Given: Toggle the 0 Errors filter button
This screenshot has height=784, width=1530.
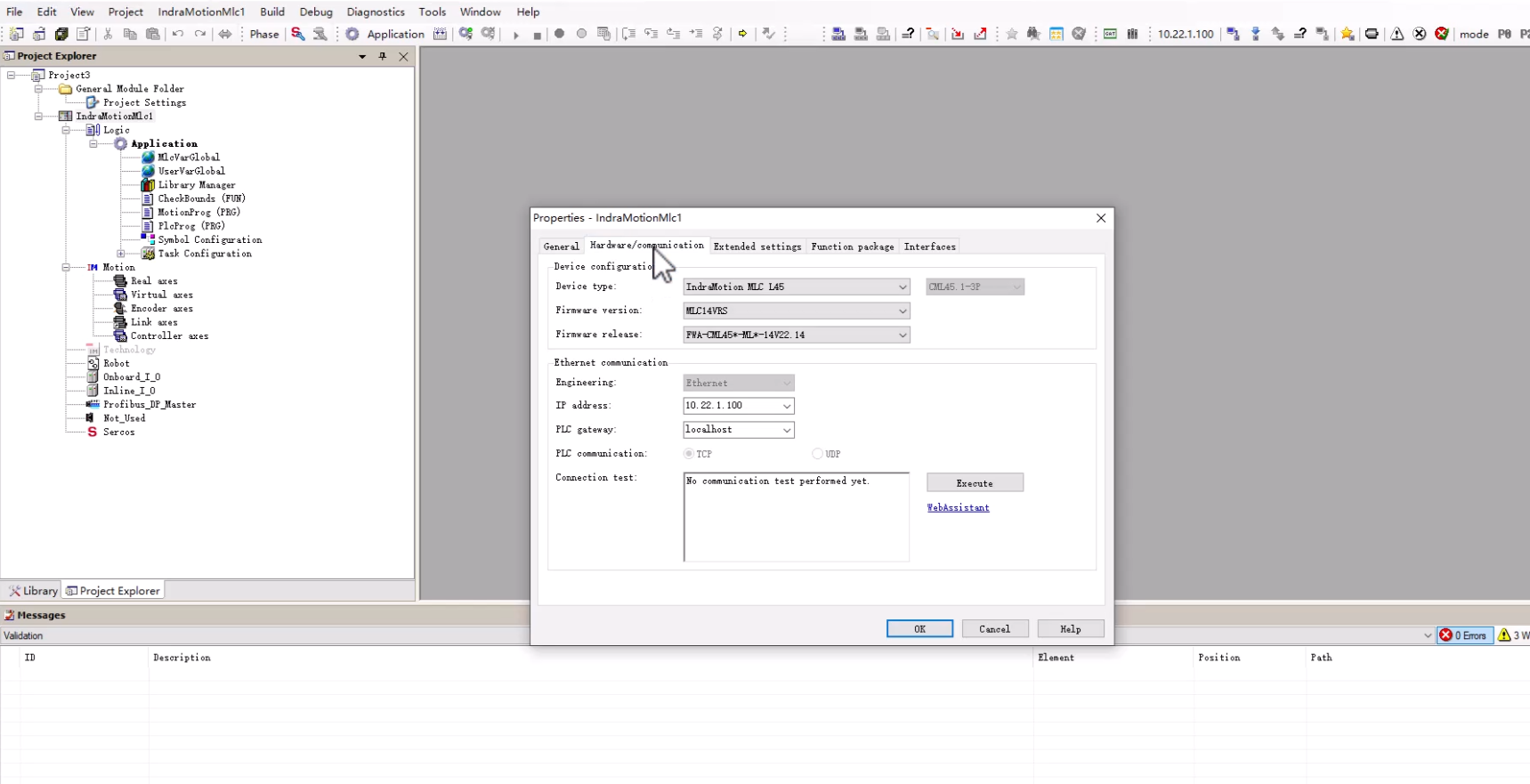Looking at the screenshot, I should (1464, 635).
